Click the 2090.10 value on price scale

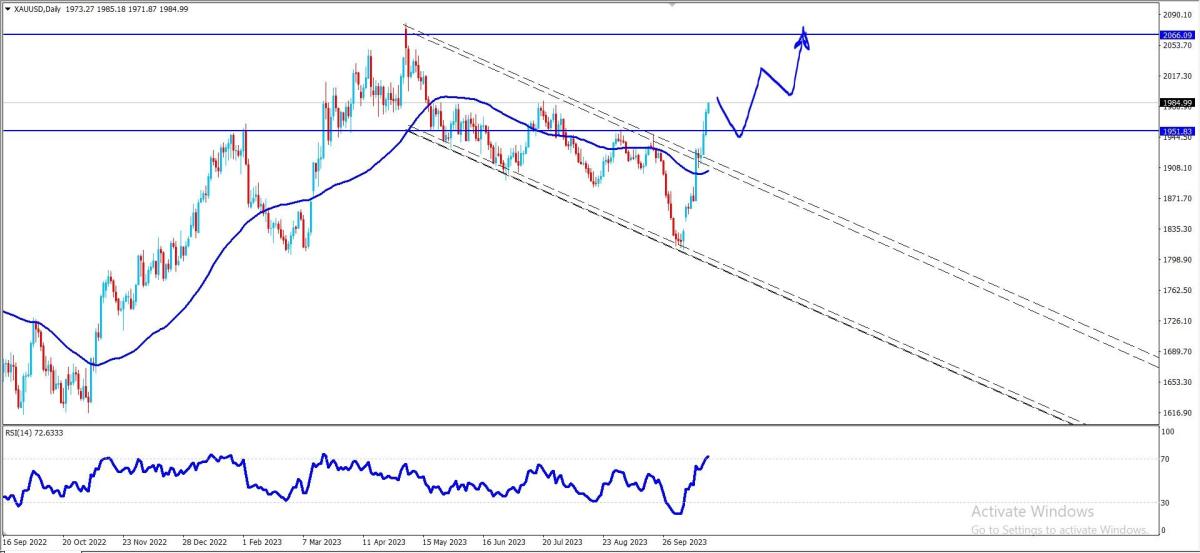point(1176,15)
